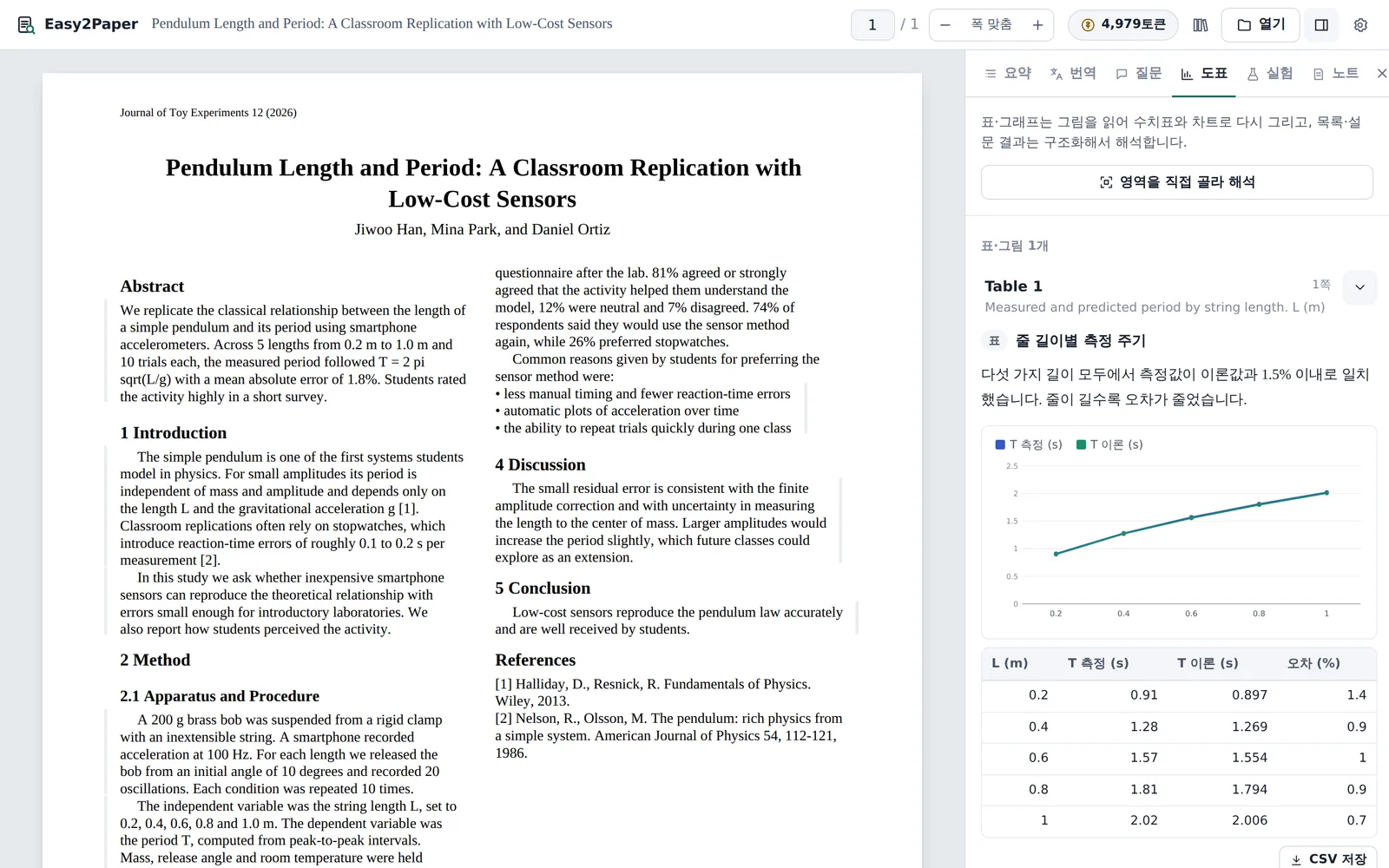Click the References heading in paper
This screenshot has width=1389, height=868.
pyautogui.click(x=535, y=661)
